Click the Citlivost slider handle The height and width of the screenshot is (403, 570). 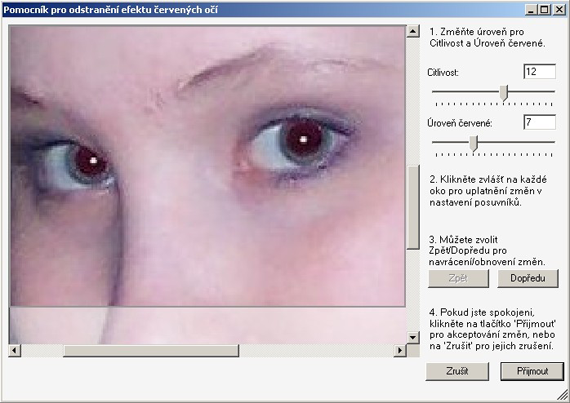(503, 93)
